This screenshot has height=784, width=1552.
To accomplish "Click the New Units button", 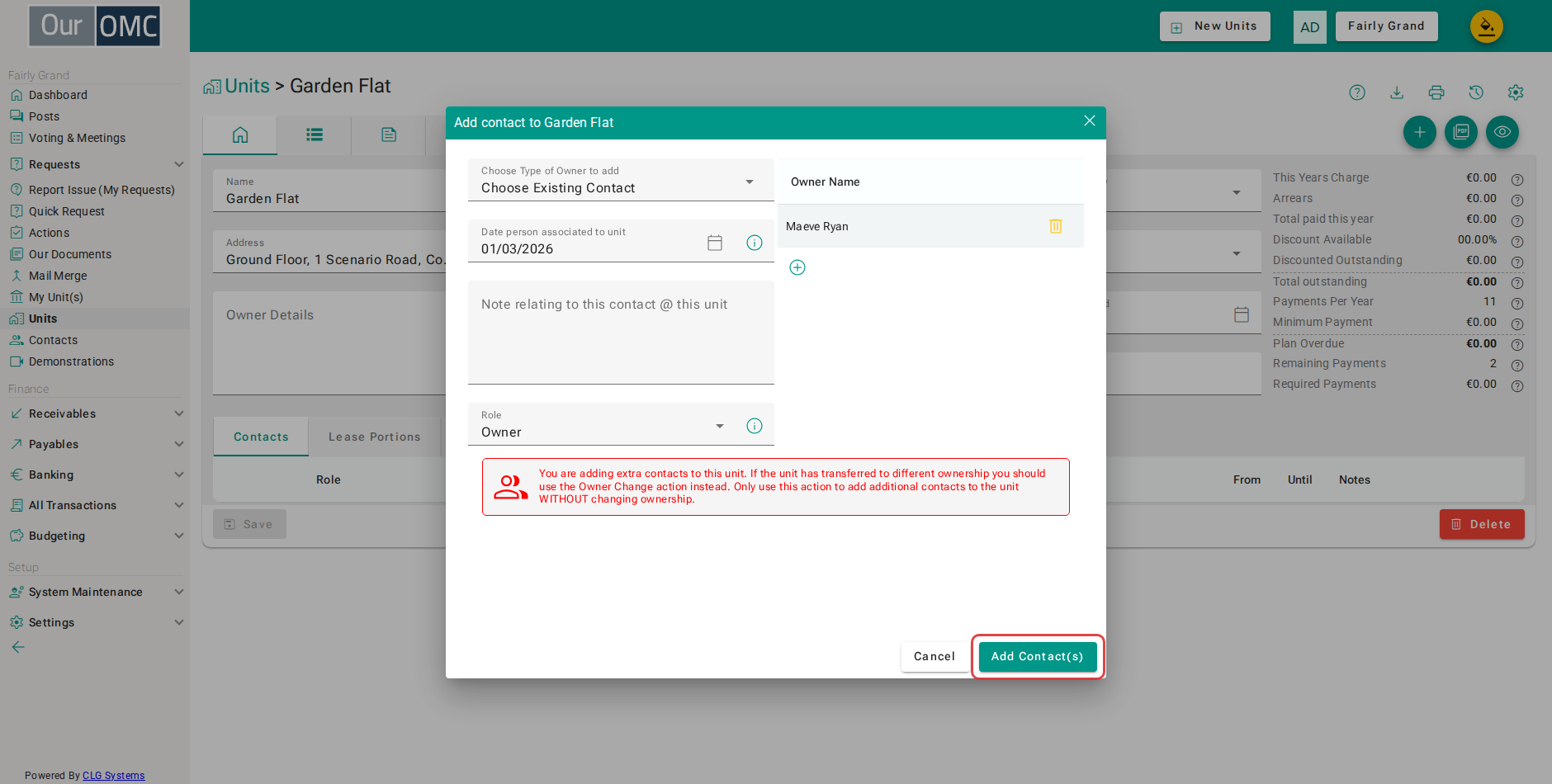I will coord(1215,26).
